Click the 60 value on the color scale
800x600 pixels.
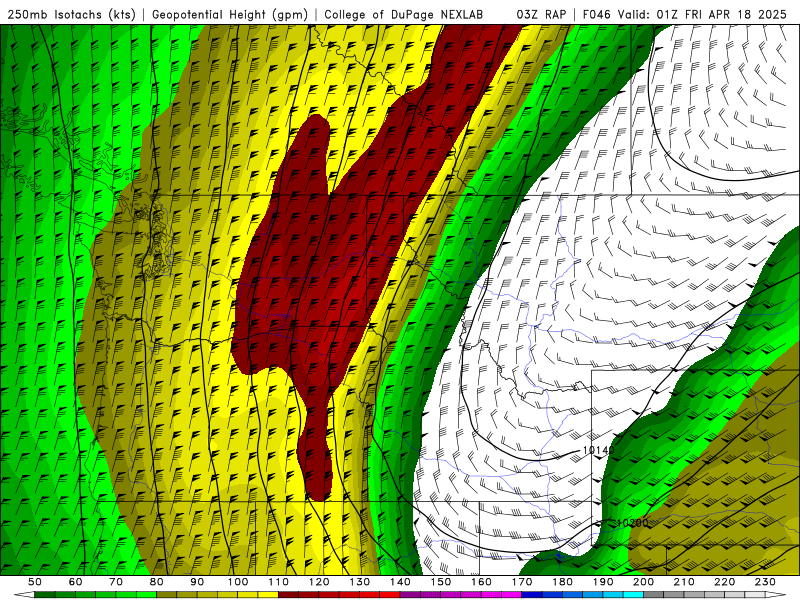click(75, 582)
